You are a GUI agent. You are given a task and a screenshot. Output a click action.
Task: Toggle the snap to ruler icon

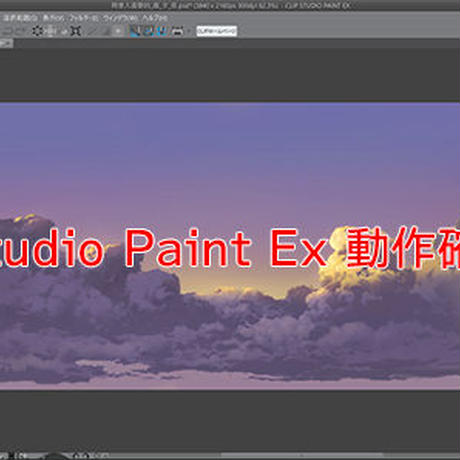[x=135, y=31]
